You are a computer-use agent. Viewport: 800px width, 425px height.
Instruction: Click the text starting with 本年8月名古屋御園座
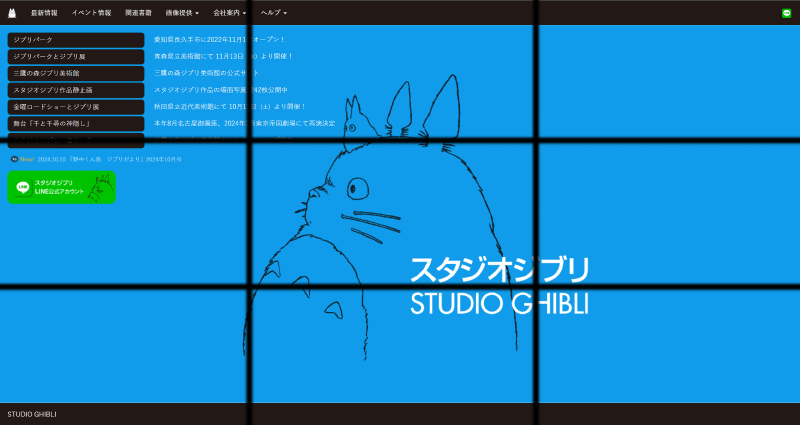(244, 123)
